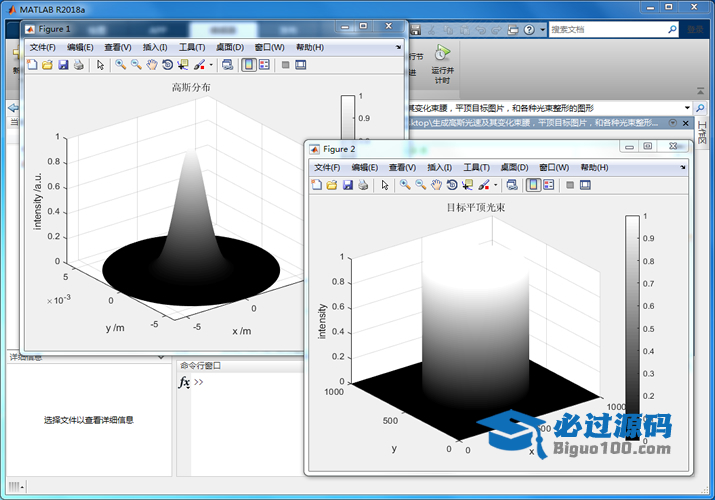Collapse 详细信息 panel chevron
This screenshot has width=715, height=500.
point(161,357)
